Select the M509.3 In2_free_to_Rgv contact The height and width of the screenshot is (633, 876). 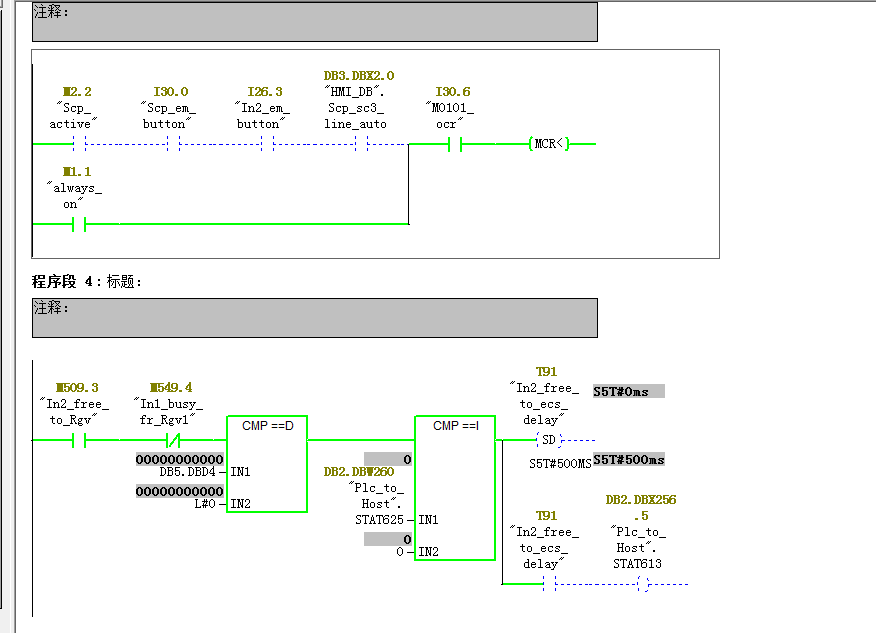click(79, 441)
